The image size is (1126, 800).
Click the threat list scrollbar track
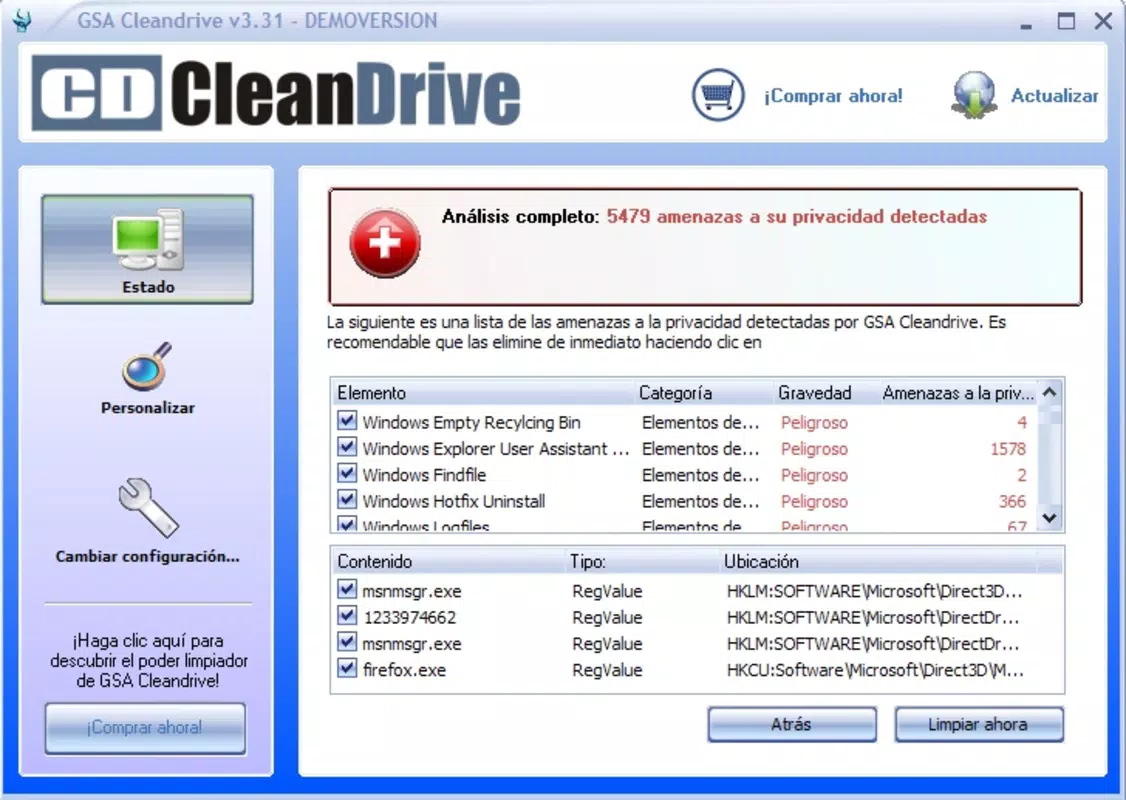1049,463
